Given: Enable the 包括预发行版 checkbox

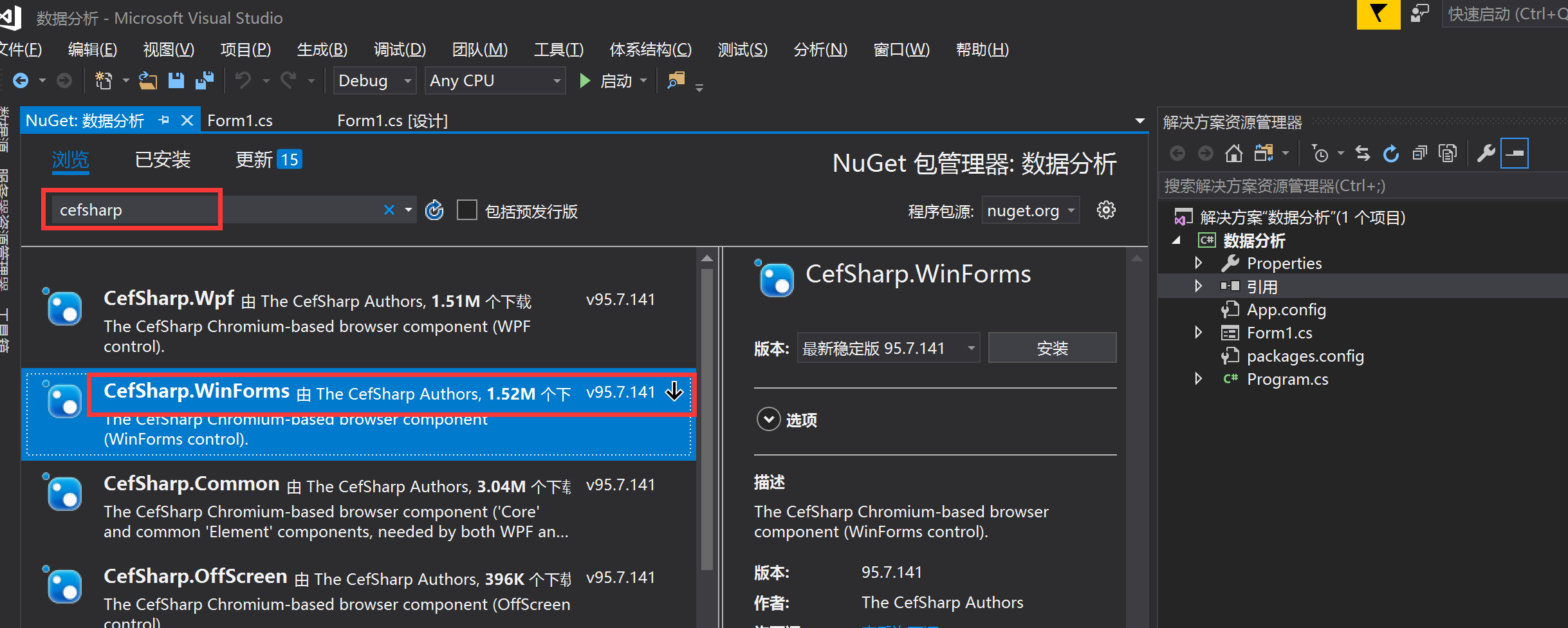Looking at the screenshot, I should click(466, 210).
